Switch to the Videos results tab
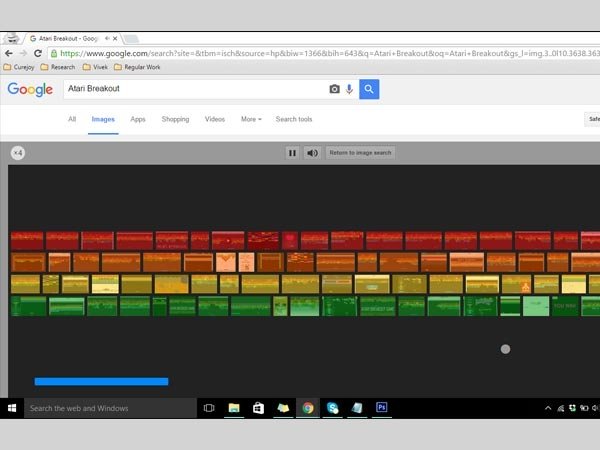600x450 pixels. click(x=215, y=119)
